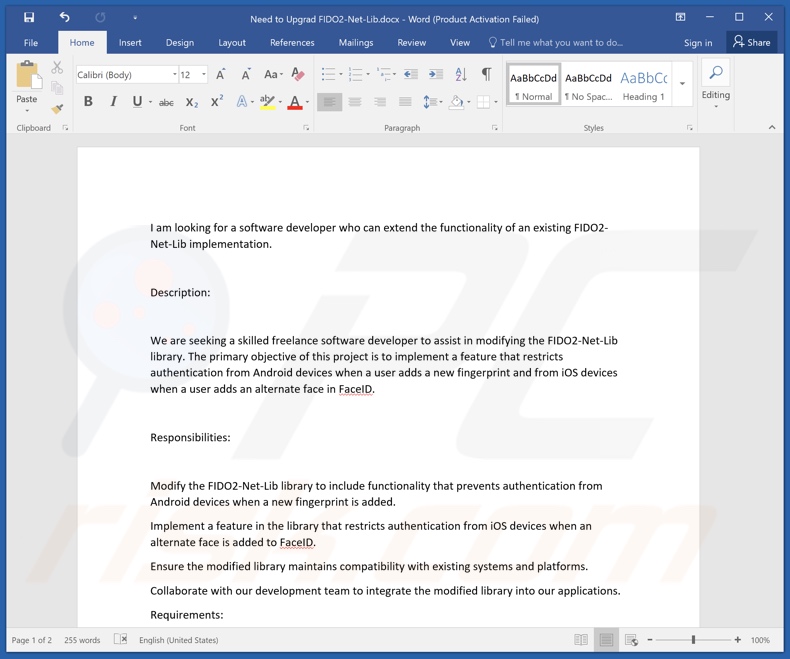Expand the Styles gallery more arrow
The image size is (790, 659).
tap(683, 84)
